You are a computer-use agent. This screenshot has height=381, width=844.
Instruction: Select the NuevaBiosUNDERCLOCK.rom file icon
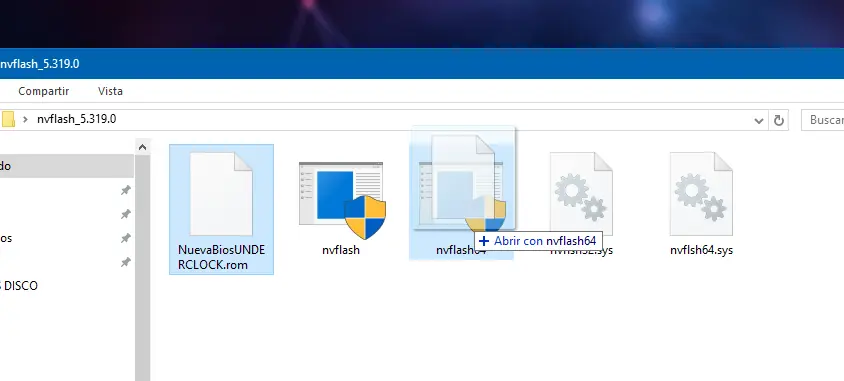pos(221,194)
